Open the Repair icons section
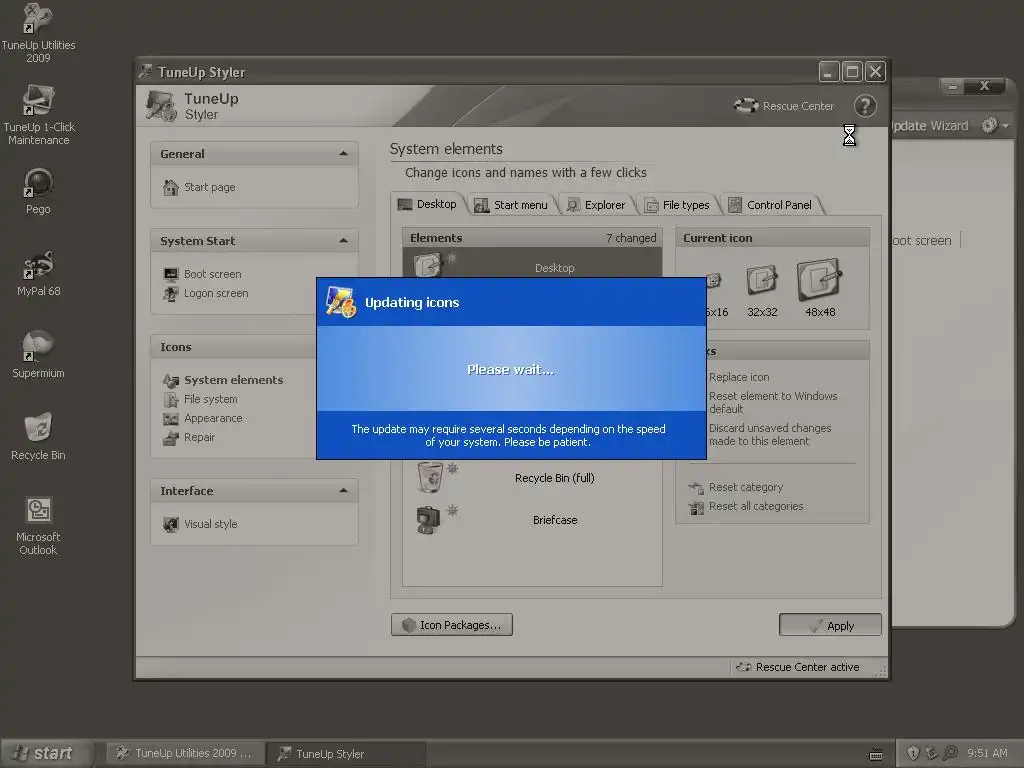 (189, 437)
